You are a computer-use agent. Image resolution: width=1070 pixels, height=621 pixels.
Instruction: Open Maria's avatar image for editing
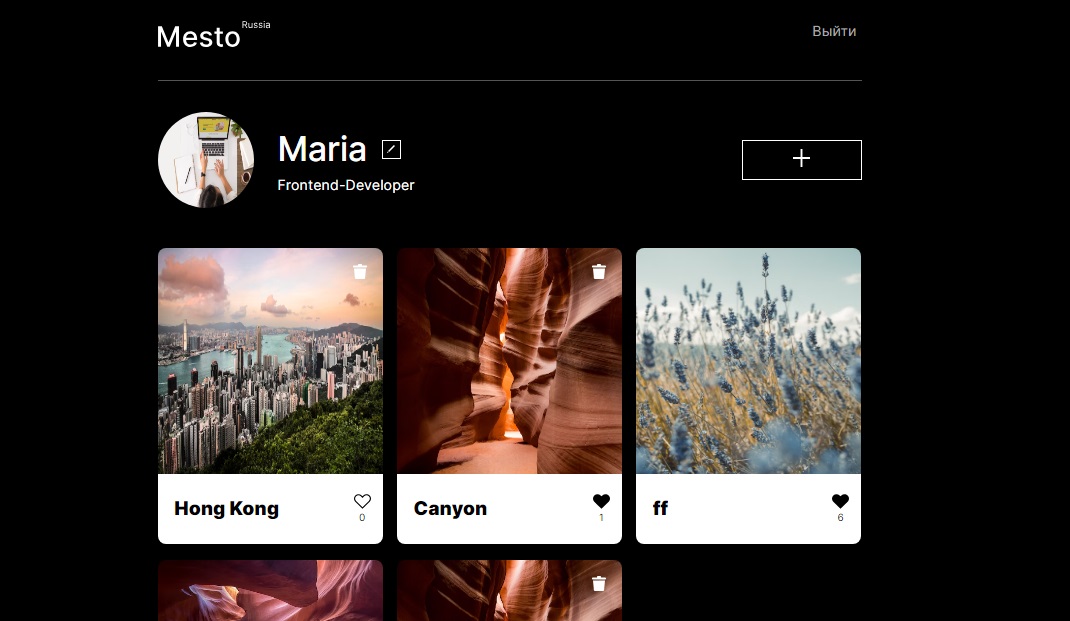click(x=206, y=160)
